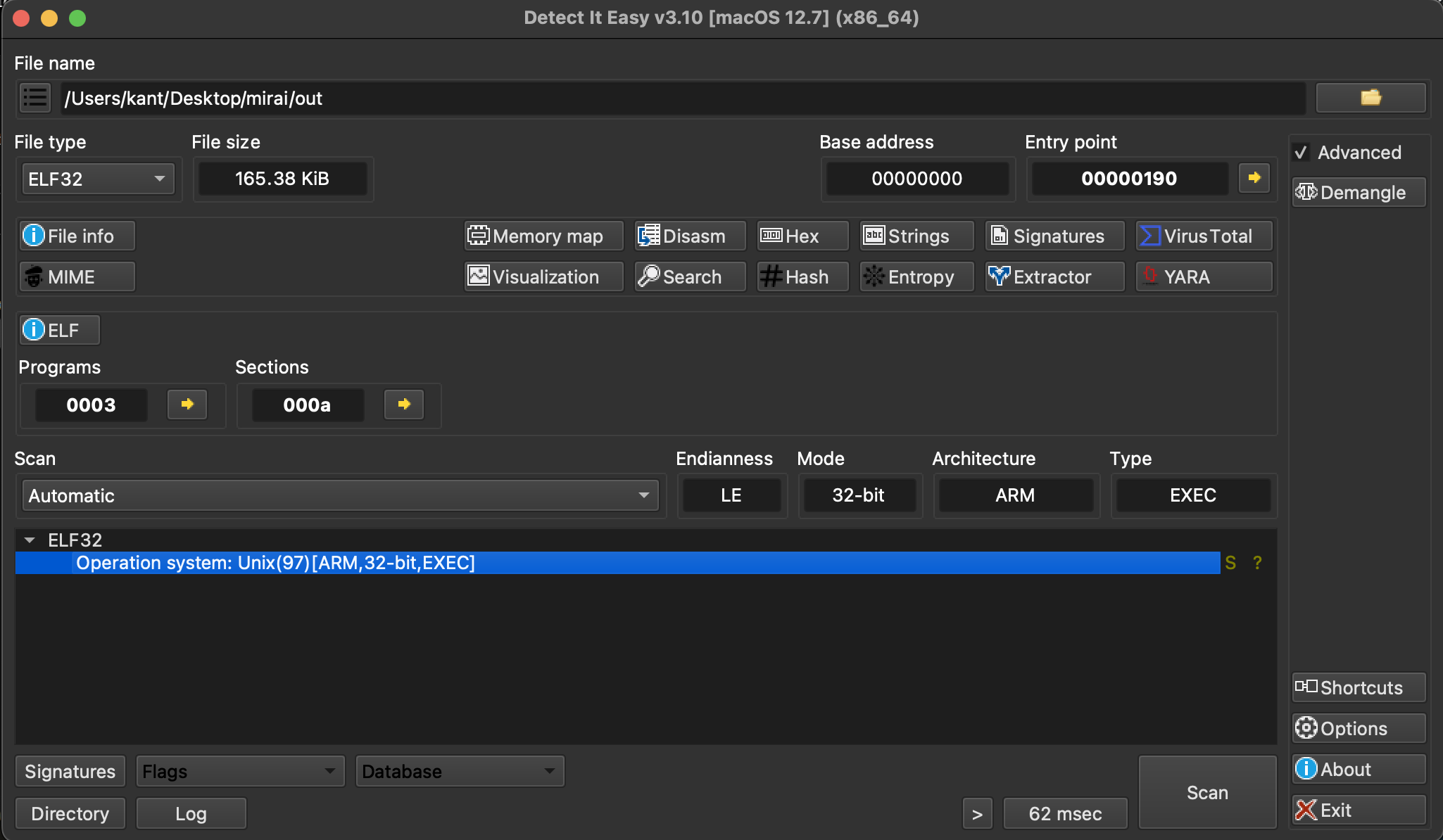Exit the application
The image size is (1443, 840).
pos(1359,810)
